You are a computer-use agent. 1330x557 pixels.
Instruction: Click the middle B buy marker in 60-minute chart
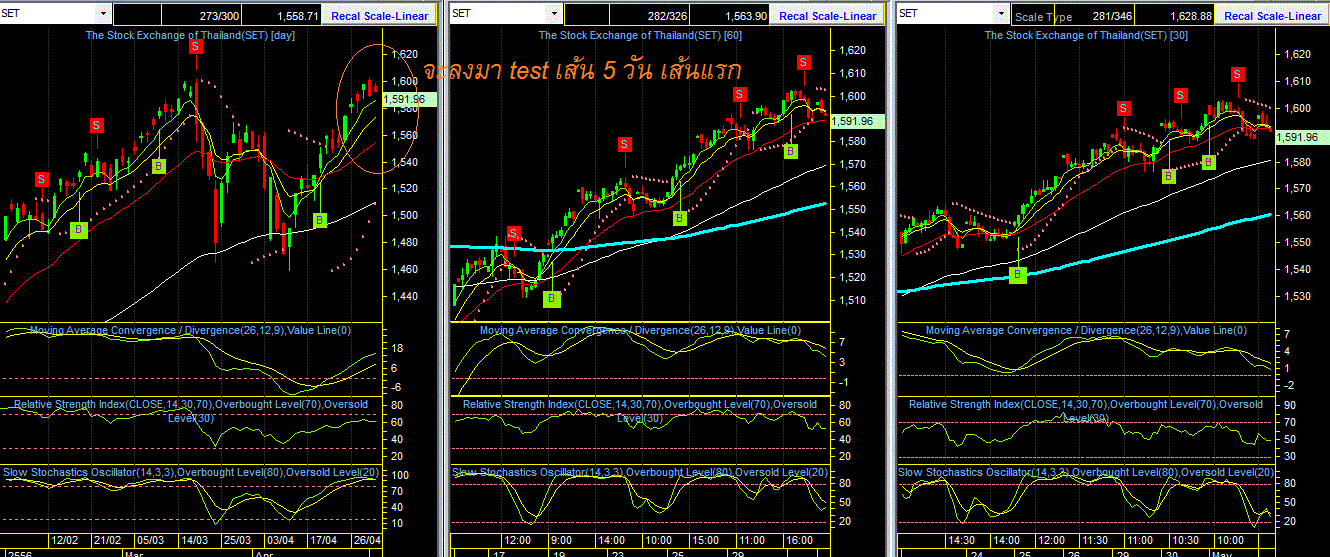[679, 217]
